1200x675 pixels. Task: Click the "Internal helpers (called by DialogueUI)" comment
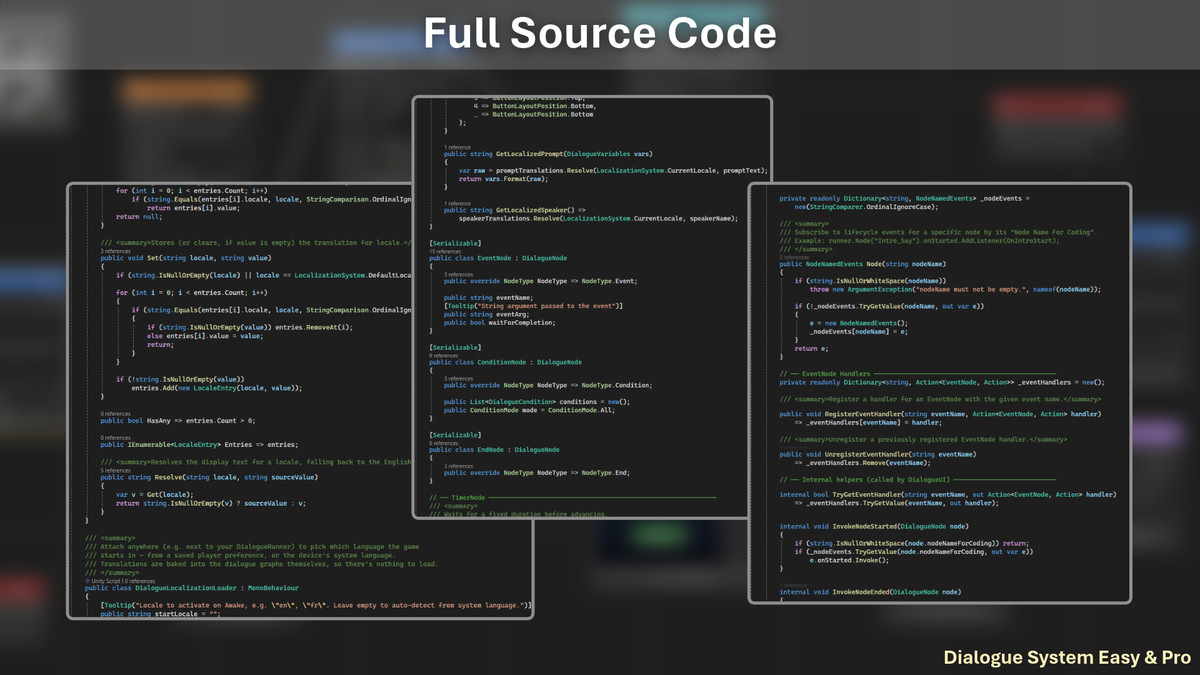[917, 480]
